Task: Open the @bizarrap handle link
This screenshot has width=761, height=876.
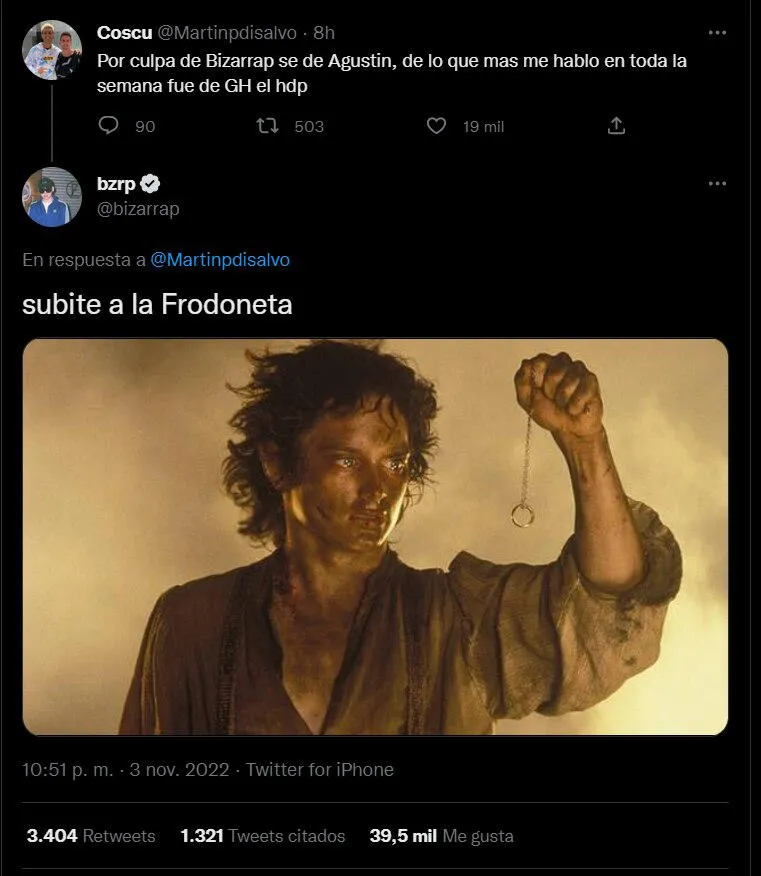Action: 138,209
